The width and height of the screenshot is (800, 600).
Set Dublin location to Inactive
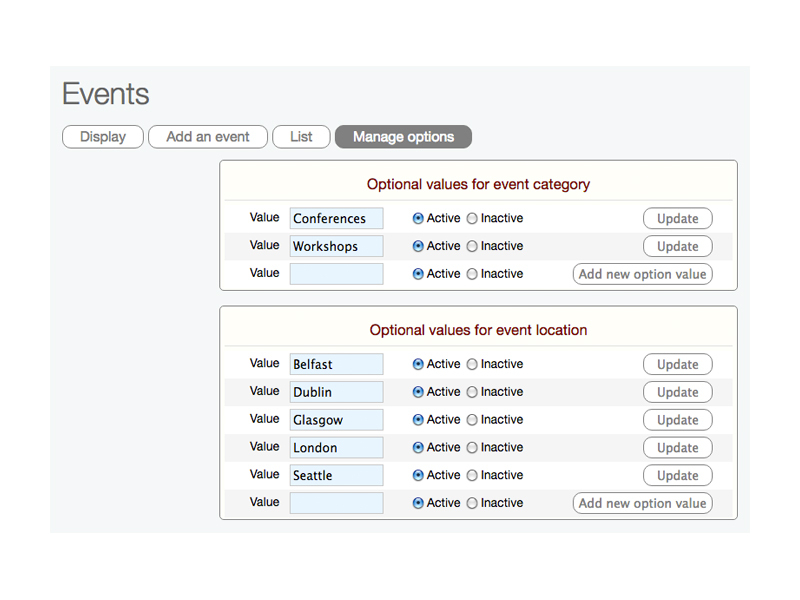pos(472,392)
